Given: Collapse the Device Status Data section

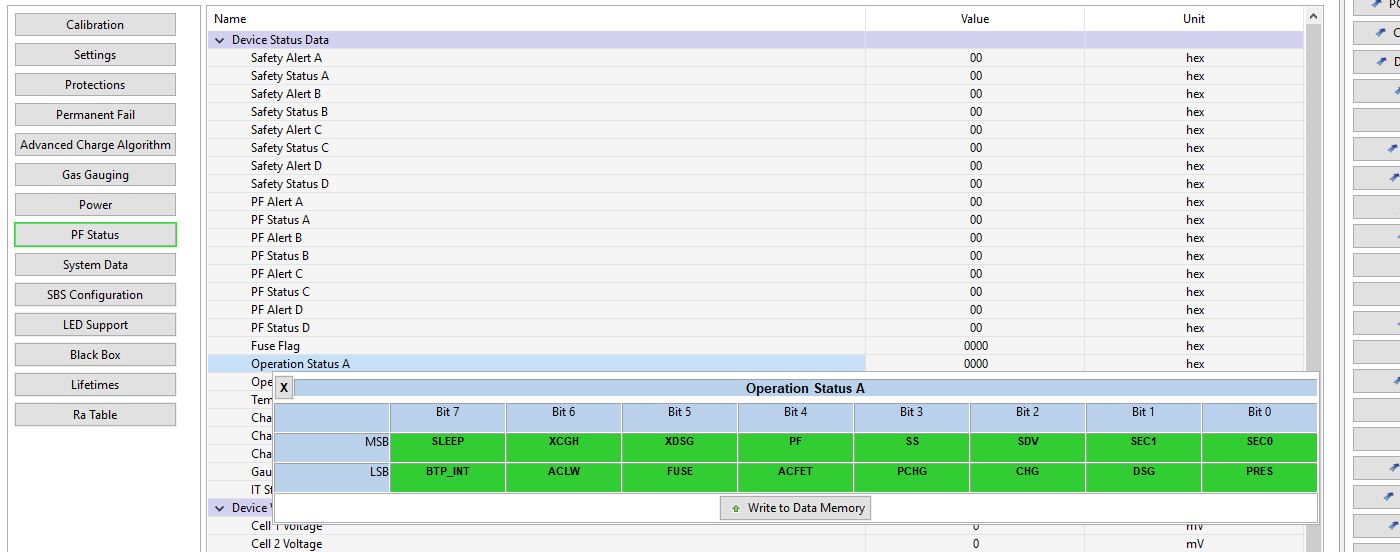Looking at the screenshot, I should click(220, 40).
